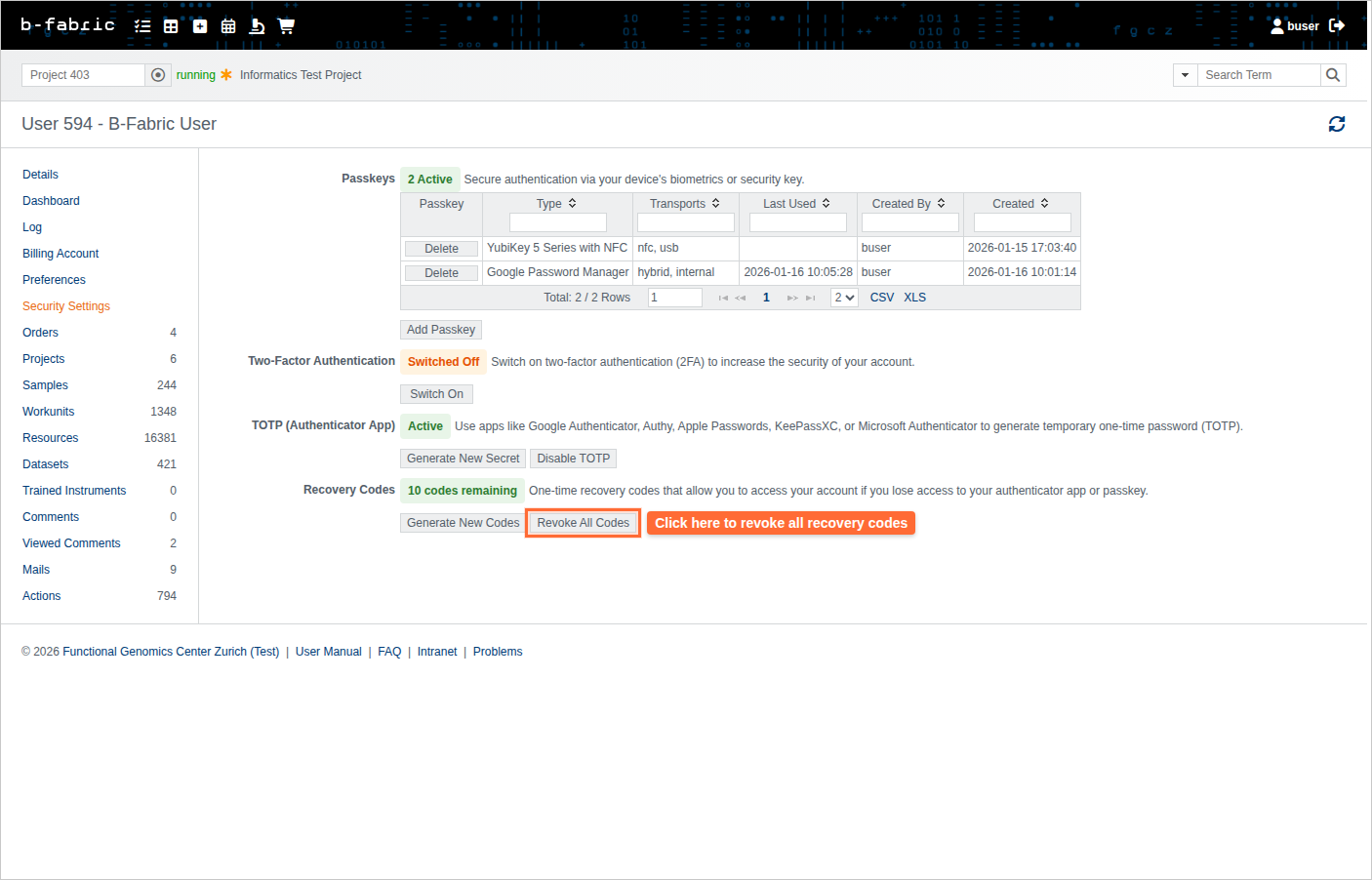Open the shopping cart icon
Screen dimensions: 1372x880
[286, 26]
